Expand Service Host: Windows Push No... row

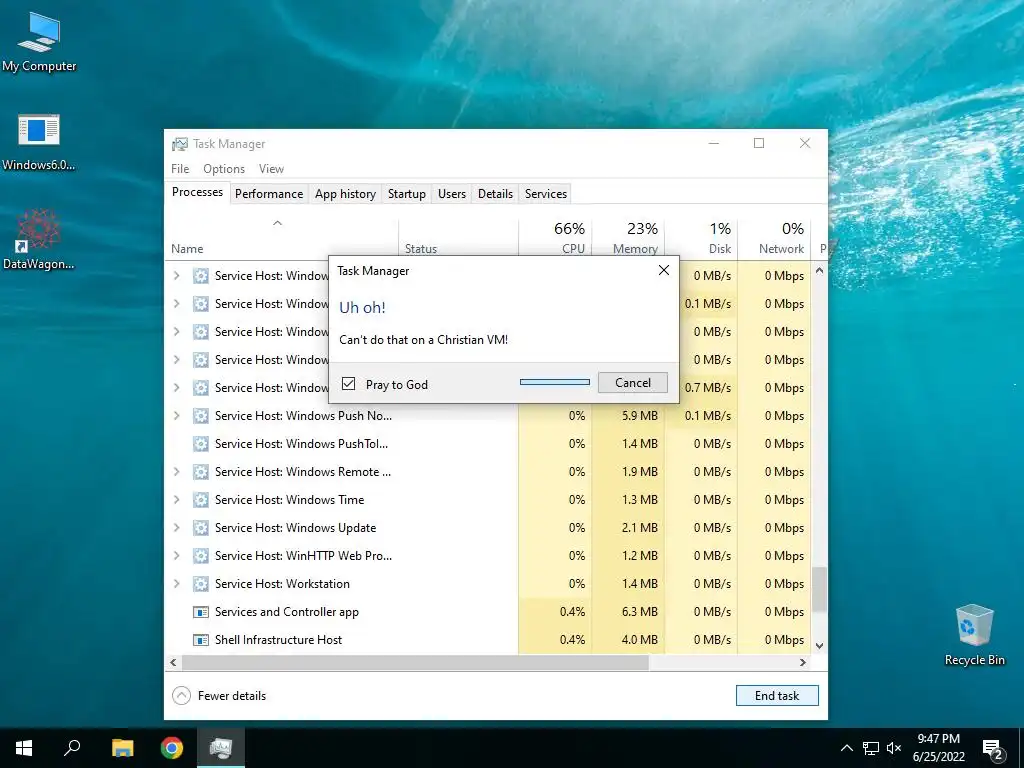(176, 415)
